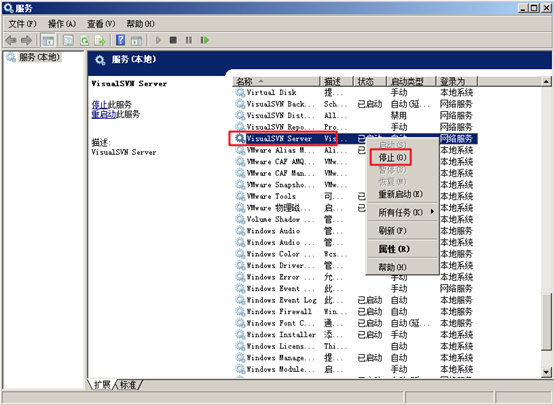Sort by the 状态 column header
This screenshot has width=554, height=405.
370,82
